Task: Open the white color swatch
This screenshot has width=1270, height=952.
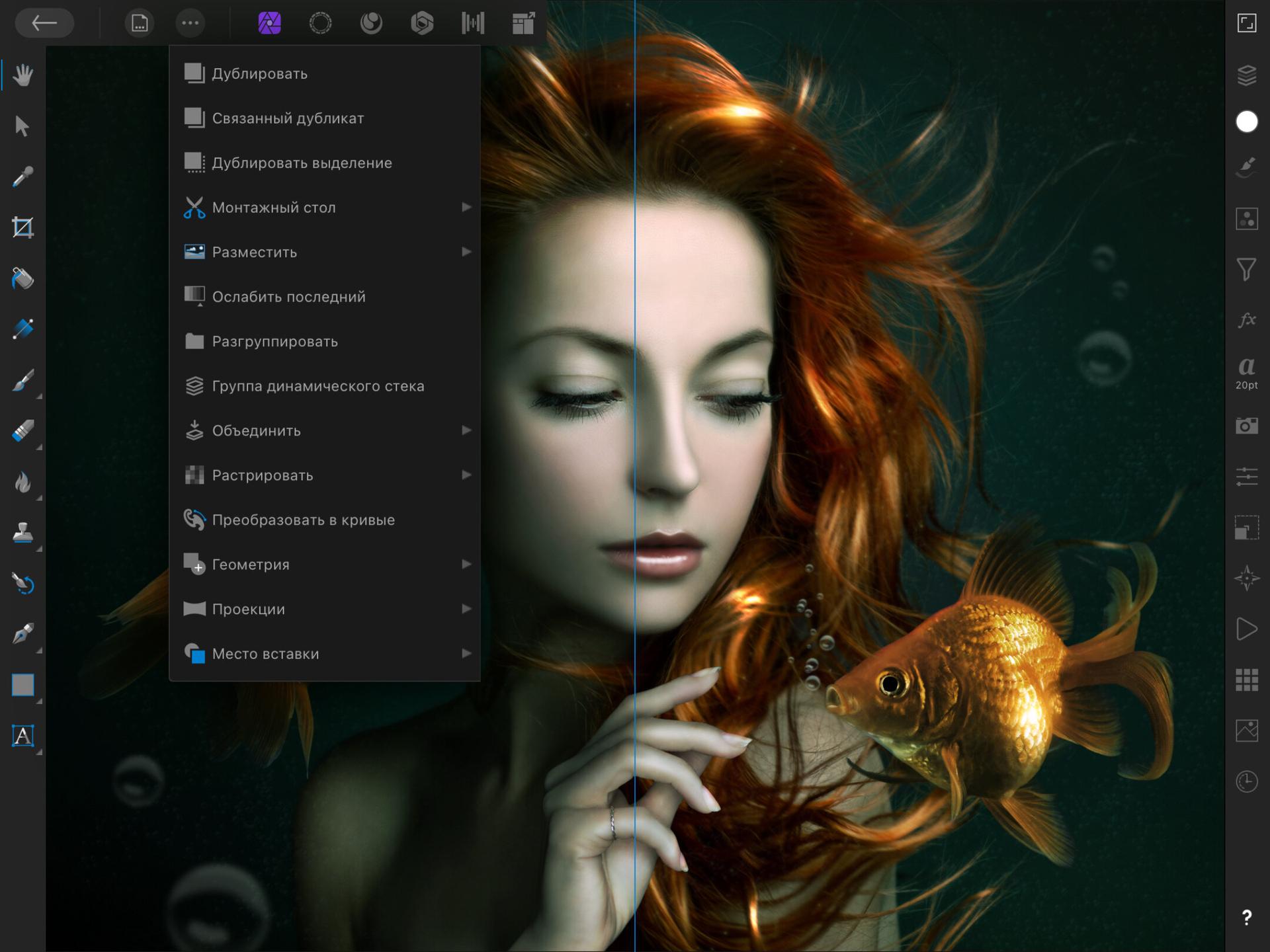Action: [1246, 122]
